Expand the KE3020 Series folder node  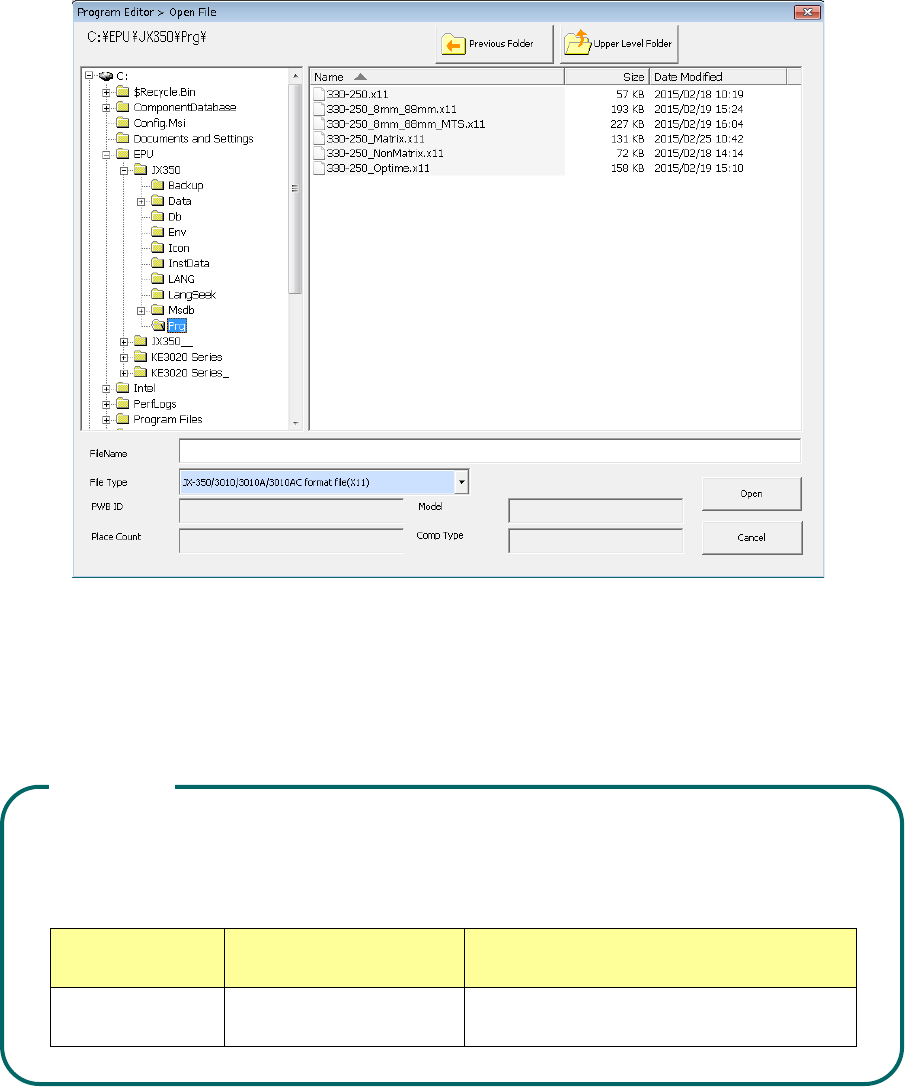125,357
